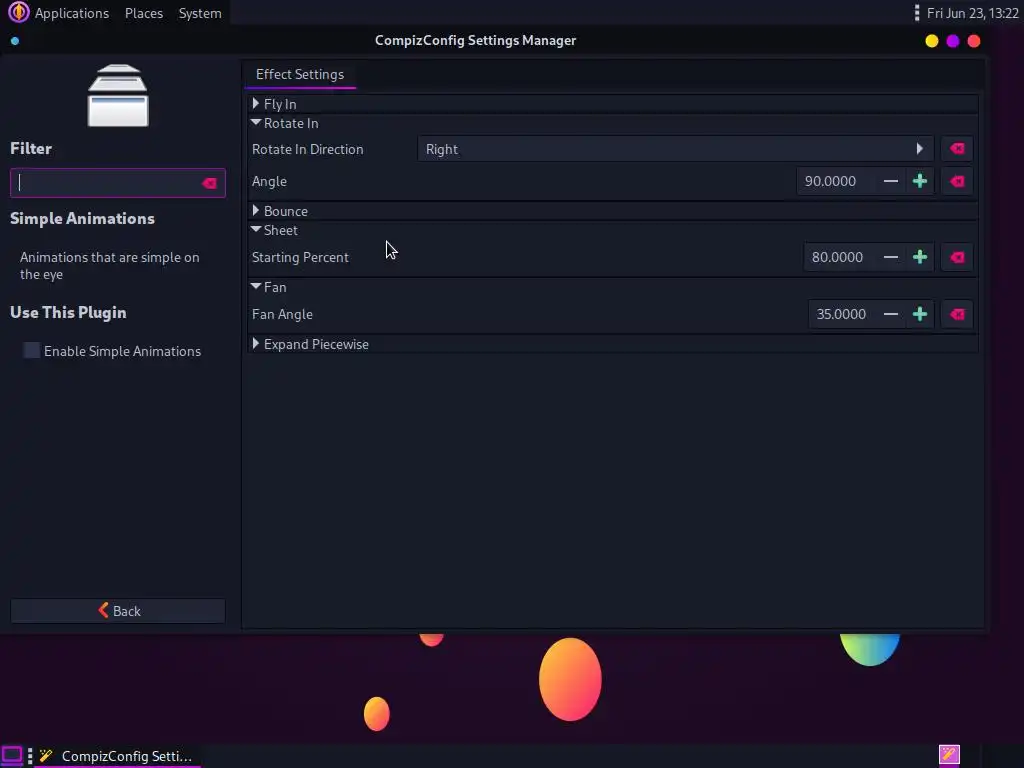Open the System menu
1024x768 pixels.
tap(200, 13)
